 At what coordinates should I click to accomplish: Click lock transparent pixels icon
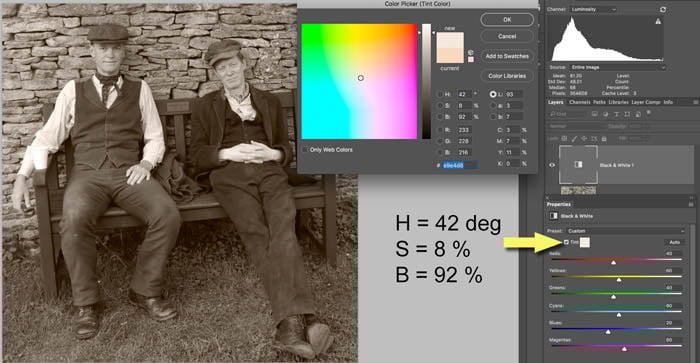tap(564, 139)
